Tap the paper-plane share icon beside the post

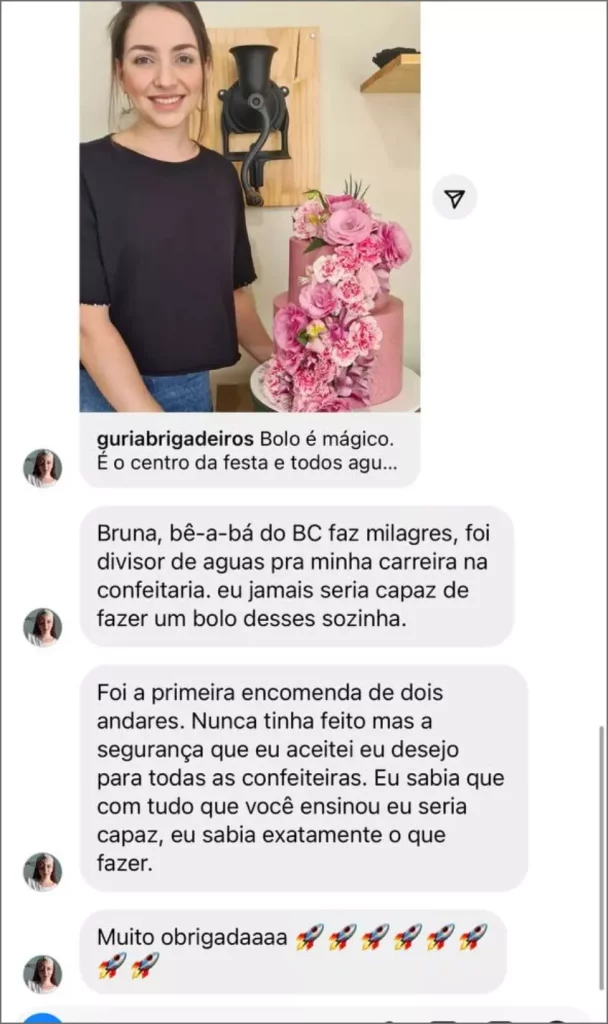coord(455,197)
